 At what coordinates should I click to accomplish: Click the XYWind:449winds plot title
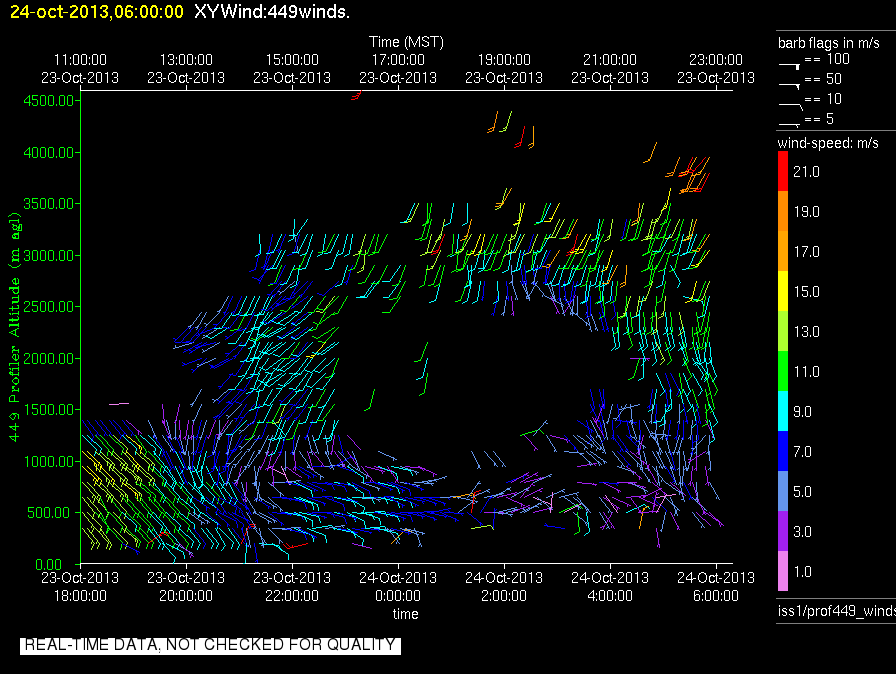click(x=272, y=11)
